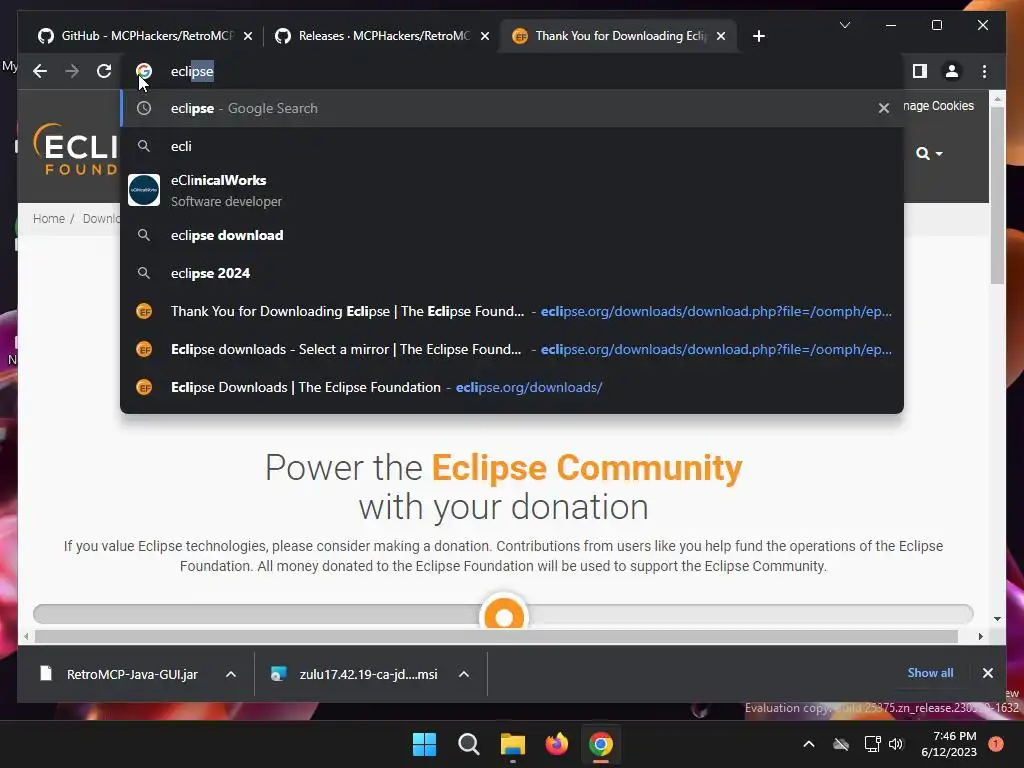The image size is (1024, 768).
Task: Click Show all downloads
Action: [x=930, y=673]
